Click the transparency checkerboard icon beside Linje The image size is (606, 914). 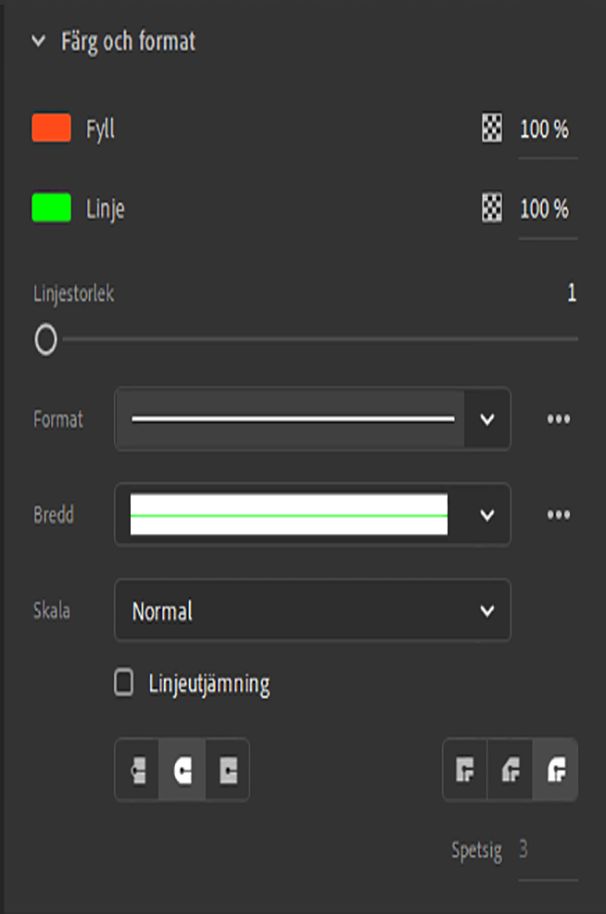tap(490, 209)
